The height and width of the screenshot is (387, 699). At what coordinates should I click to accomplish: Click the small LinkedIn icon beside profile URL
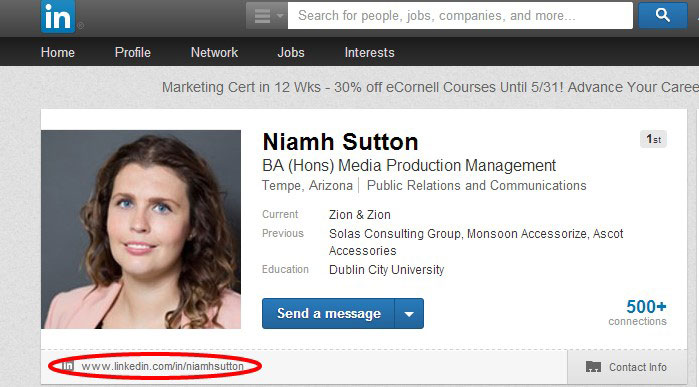point(68,366)
